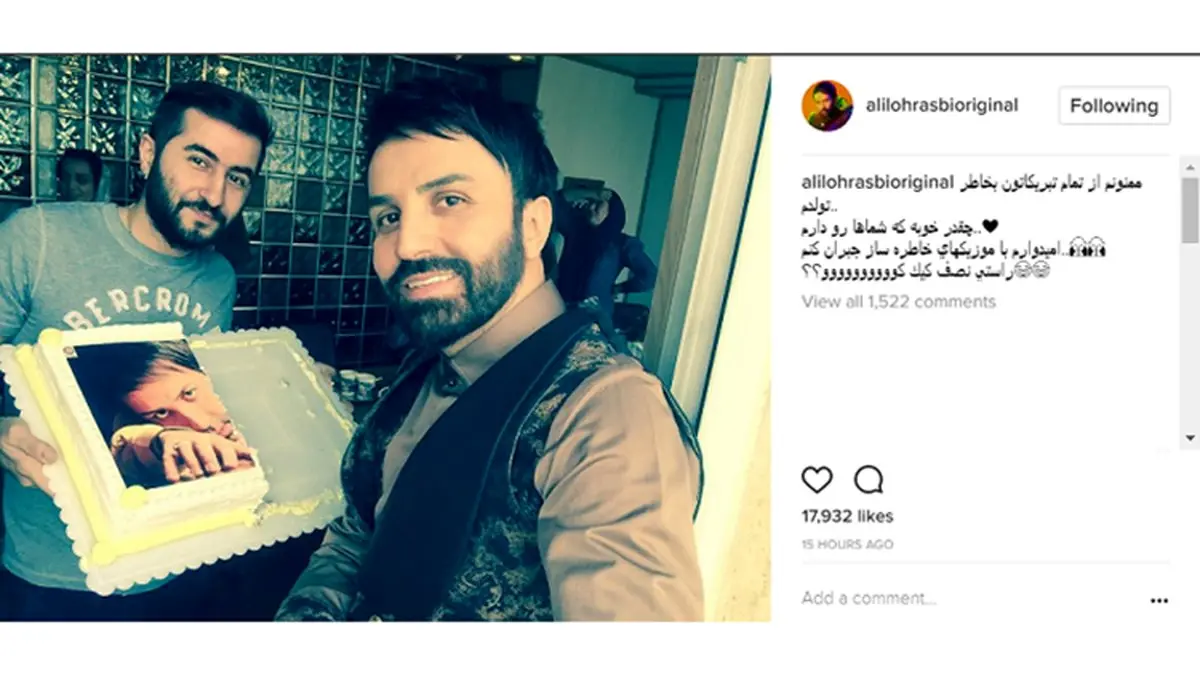The height and width of the screenshot is (675, 1200).
Task: Click the comments scrollbar thumb
Action: tap(1190, 210)
